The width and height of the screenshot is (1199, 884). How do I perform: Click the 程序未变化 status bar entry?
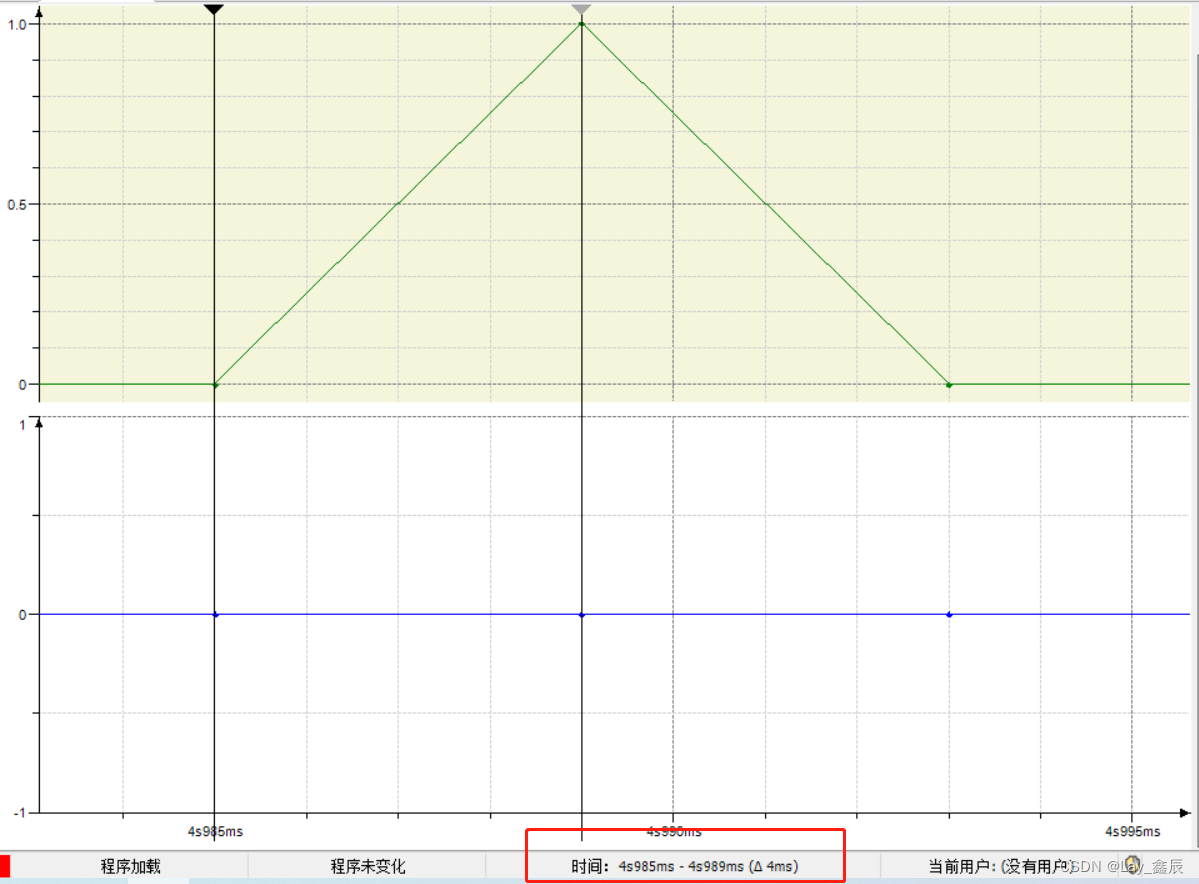click(368, 866)
